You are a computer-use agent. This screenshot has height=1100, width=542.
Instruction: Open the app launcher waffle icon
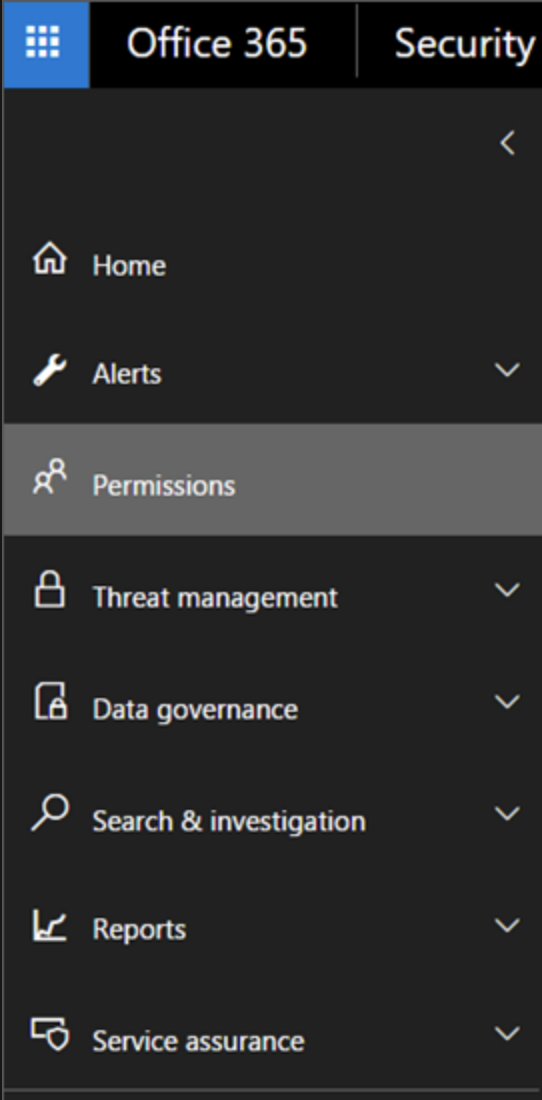click(43, 43)
